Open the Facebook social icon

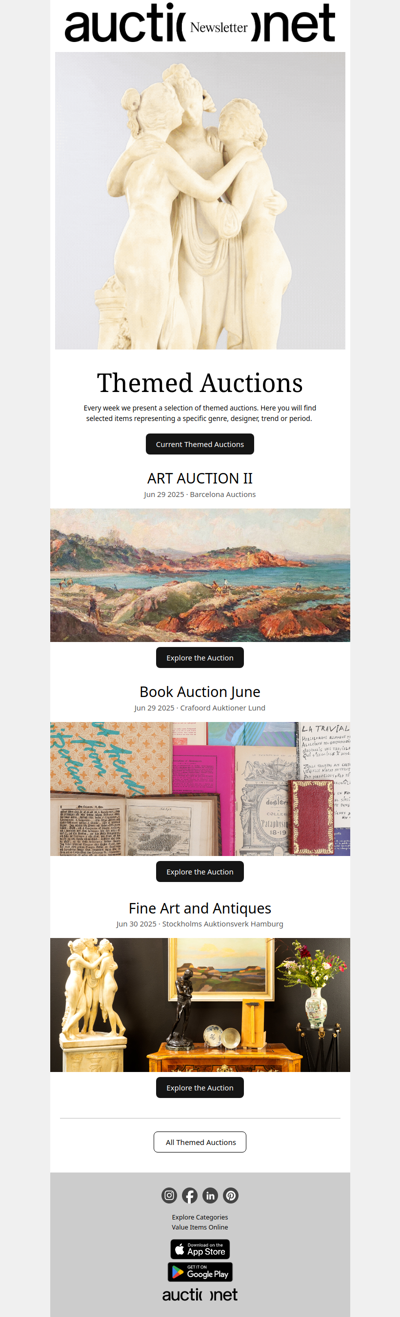tap(190, 1195)
